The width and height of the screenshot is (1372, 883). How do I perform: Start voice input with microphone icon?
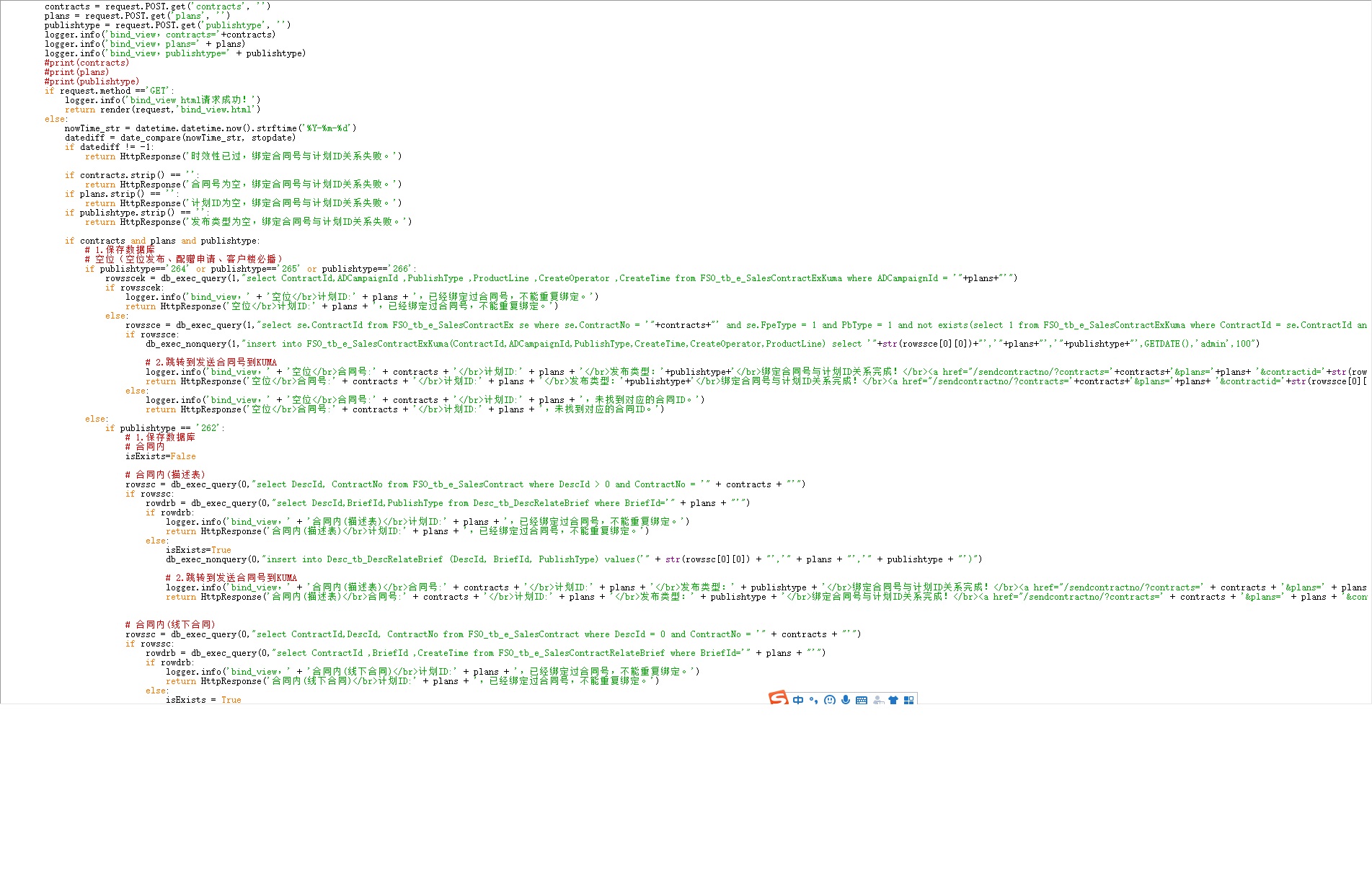(846, 700)
